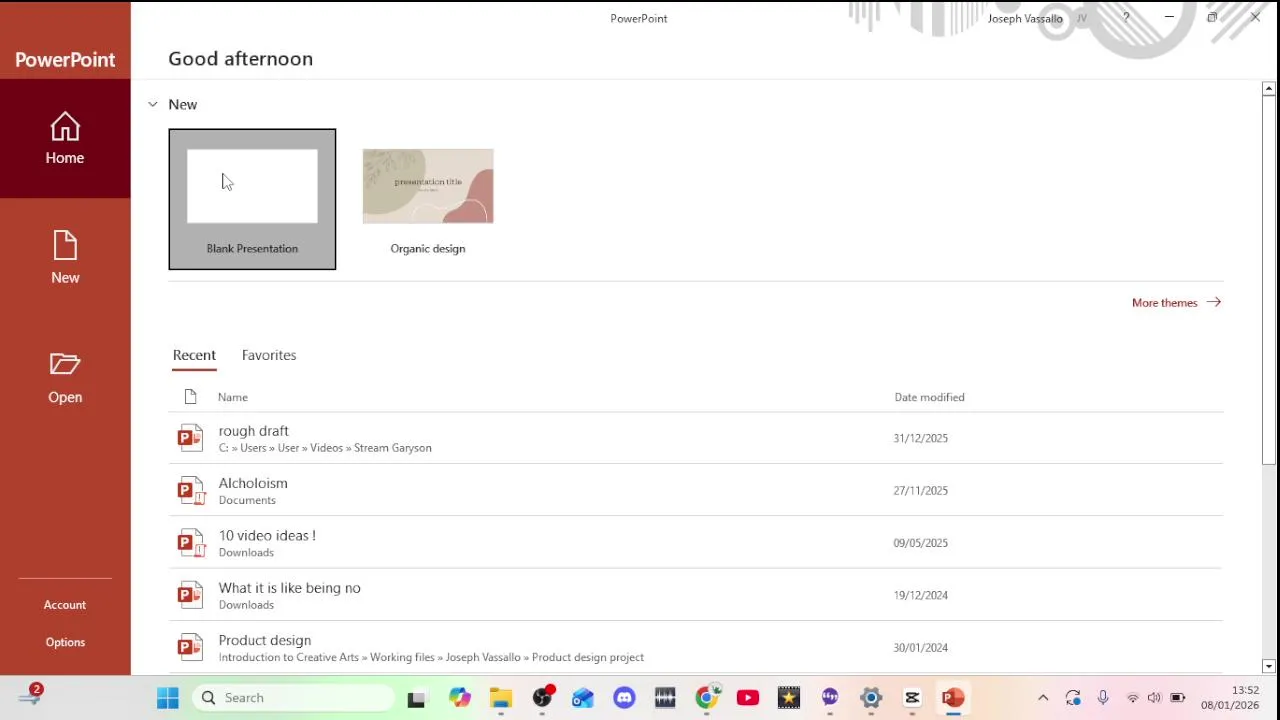Click the scrollbar up arrow

[1268, 89]
